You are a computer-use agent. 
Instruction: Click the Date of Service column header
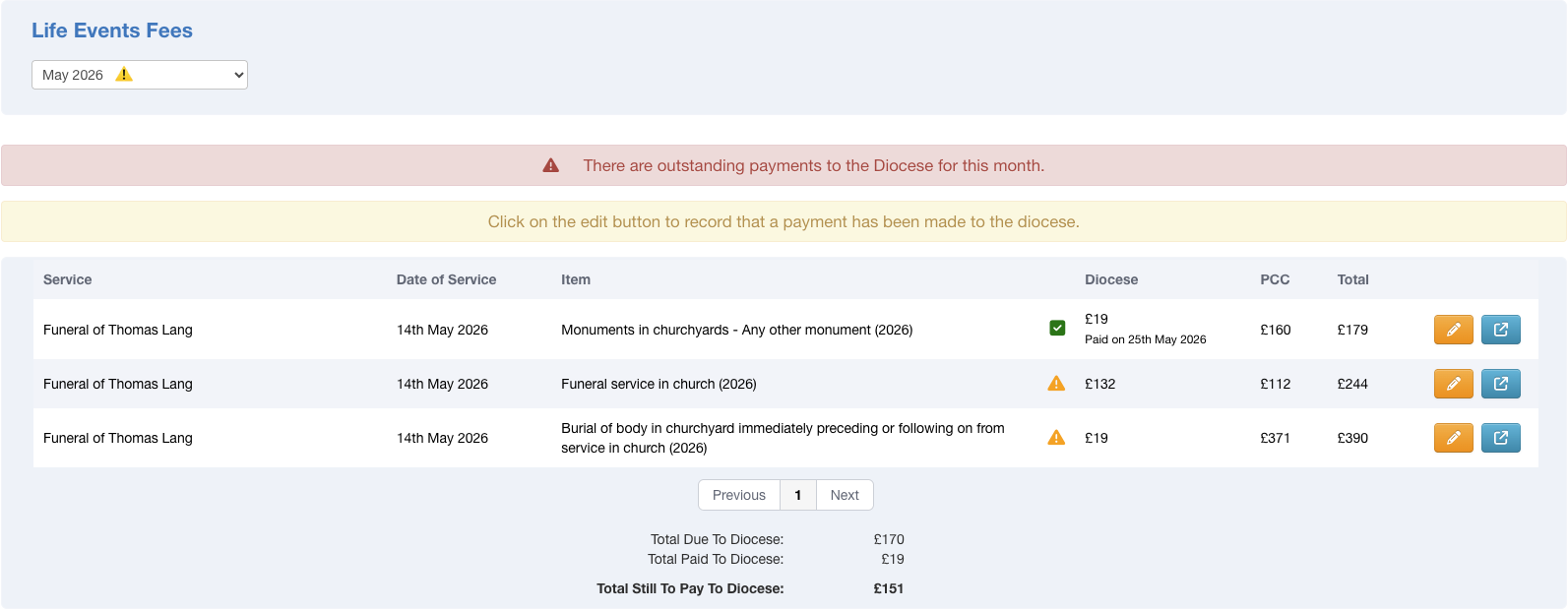click(446, 279)
